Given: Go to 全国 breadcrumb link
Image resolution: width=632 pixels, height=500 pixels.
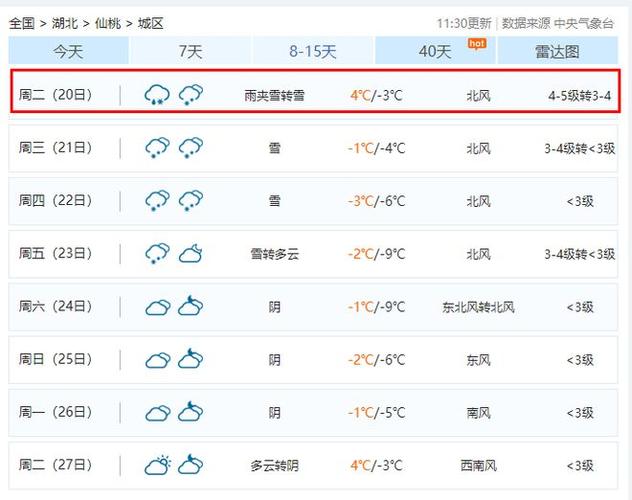Looking at the screenshot, I should coord(21,23).
